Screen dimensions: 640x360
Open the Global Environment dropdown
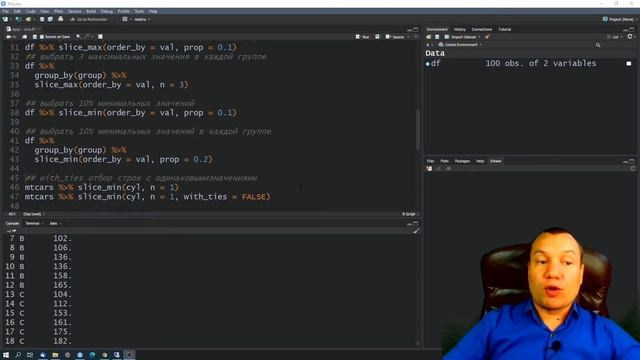click(x=460, y=45)
